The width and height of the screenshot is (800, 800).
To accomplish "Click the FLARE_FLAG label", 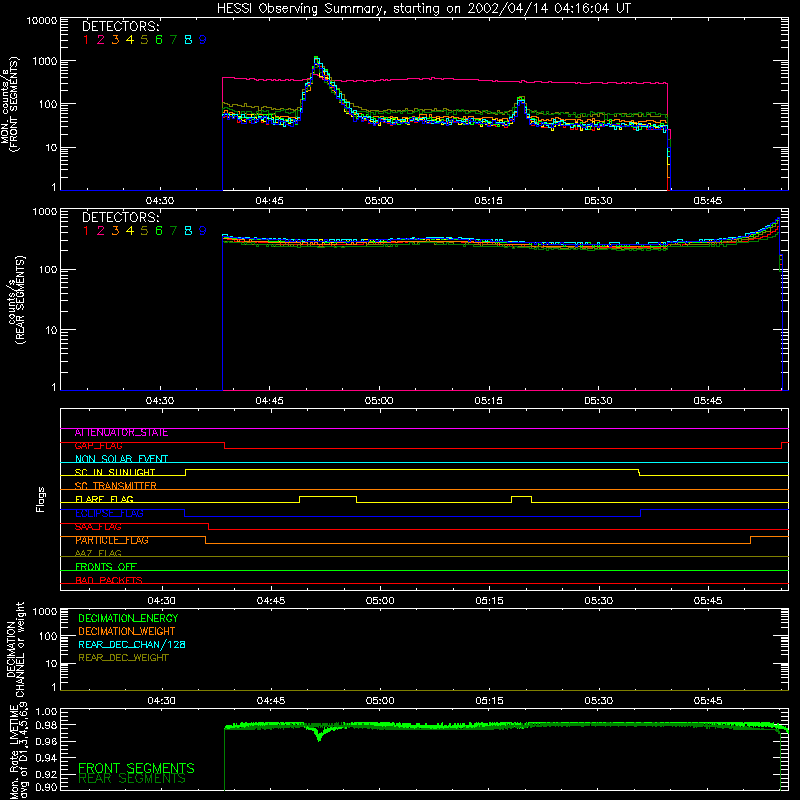I will click(104, 499).
